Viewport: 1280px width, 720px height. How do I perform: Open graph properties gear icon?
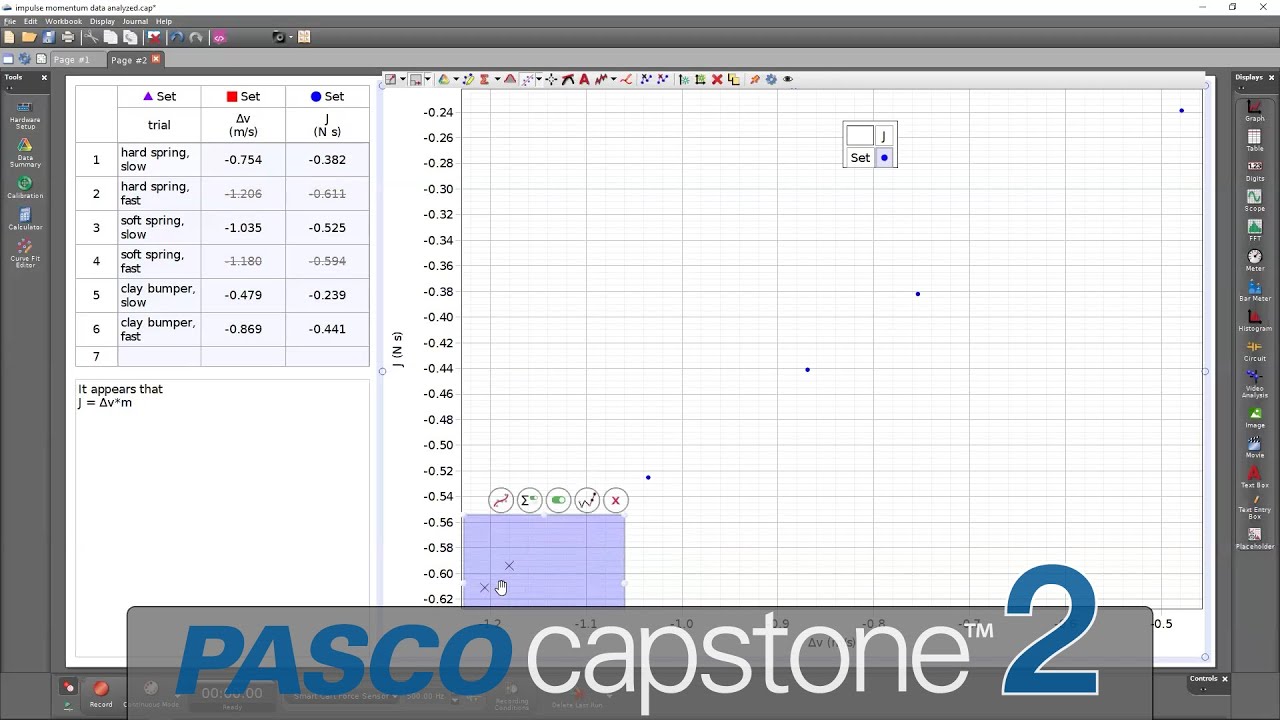(771, 79)
